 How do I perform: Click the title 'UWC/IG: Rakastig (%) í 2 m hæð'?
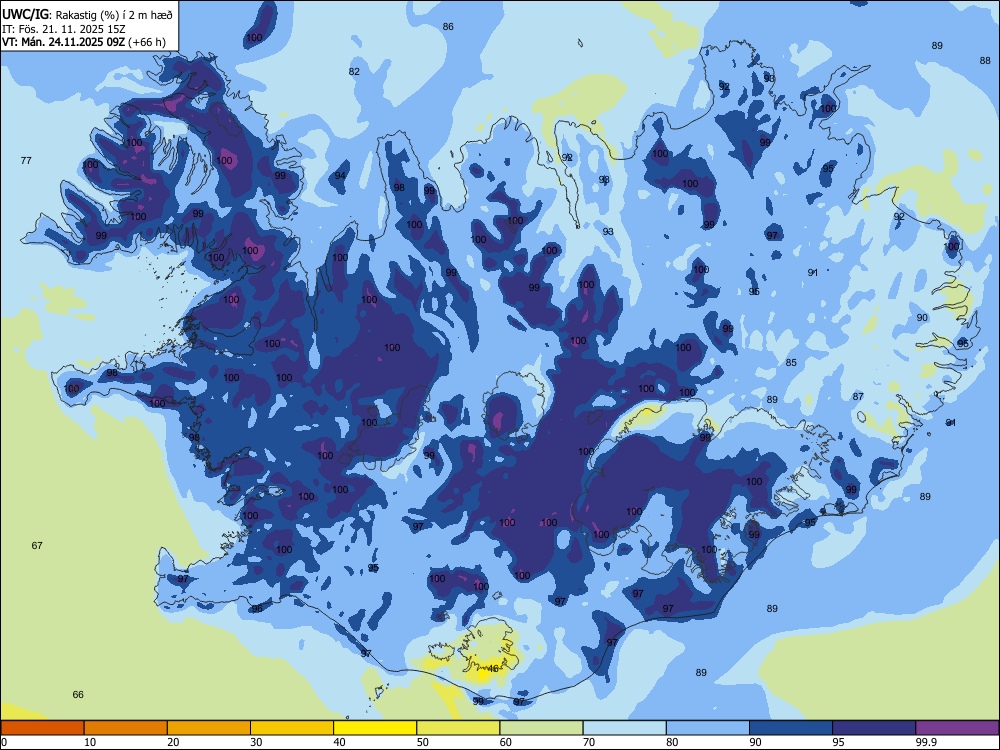[87, 14]
